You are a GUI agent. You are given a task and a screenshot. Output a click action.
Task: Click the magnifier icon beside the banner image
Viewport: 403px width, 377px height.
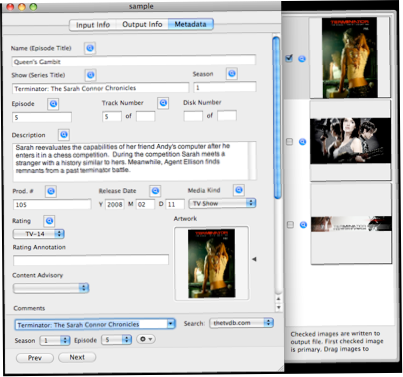coord(303,225)
